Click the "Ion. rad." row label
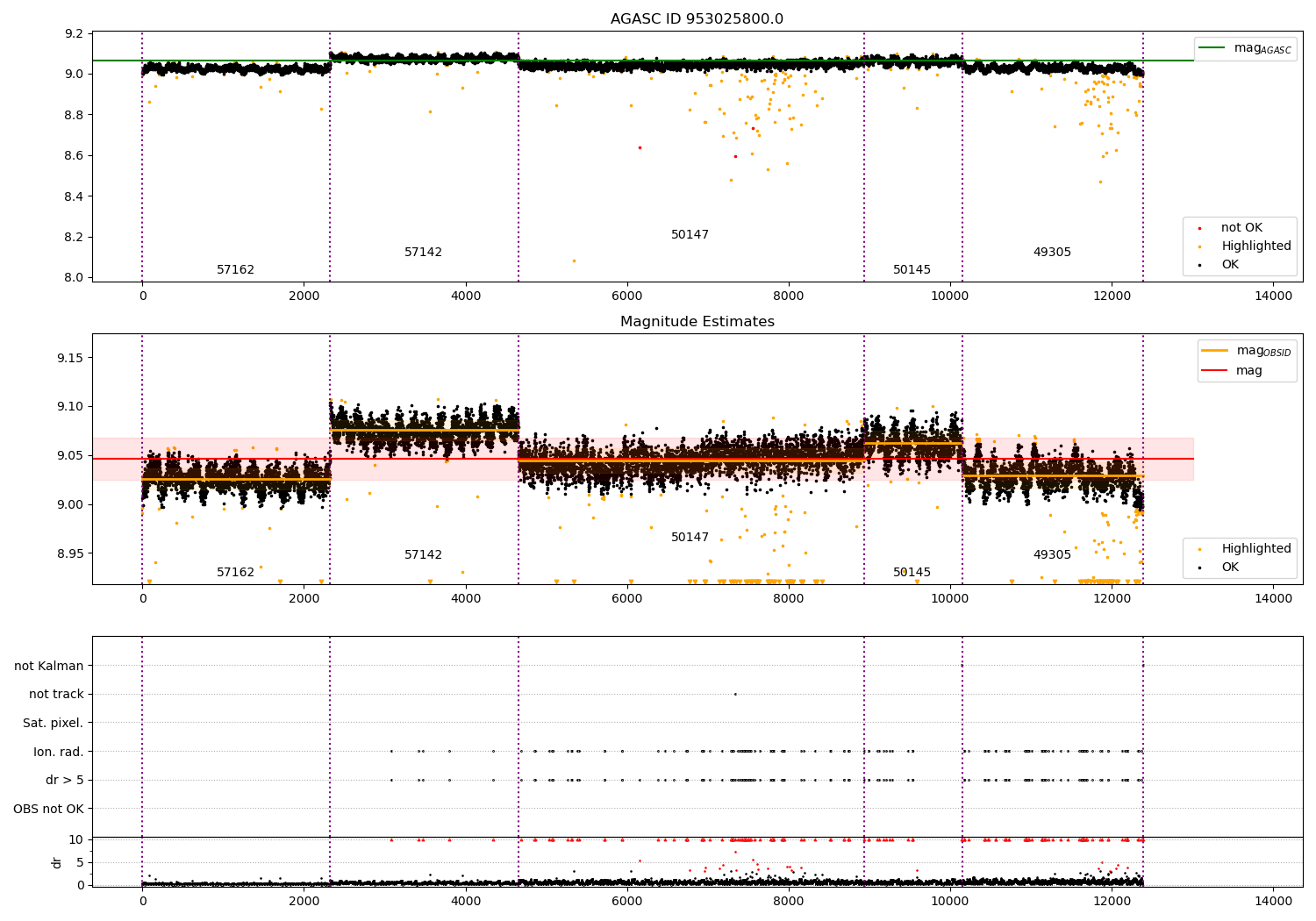This screenshot has width=1316, height=921. click(x=59, y=752)
